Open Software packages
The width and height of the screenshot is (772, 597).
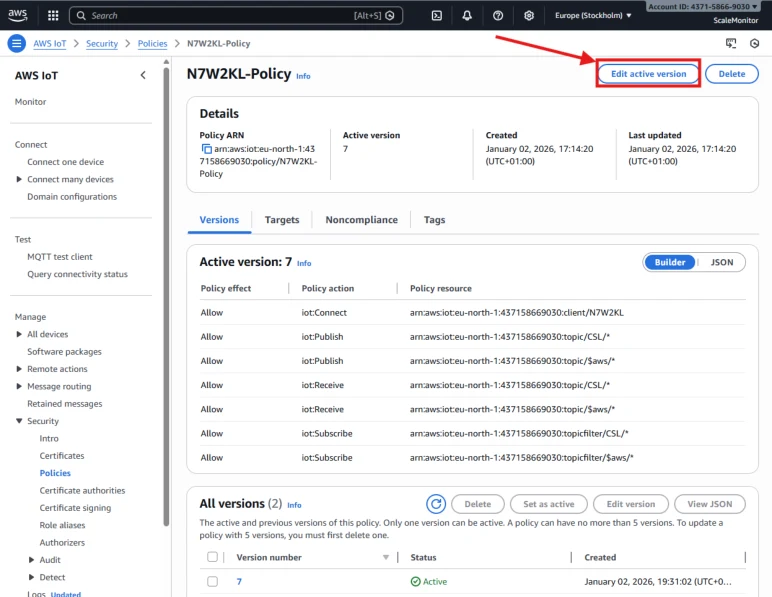click(64, 351)
